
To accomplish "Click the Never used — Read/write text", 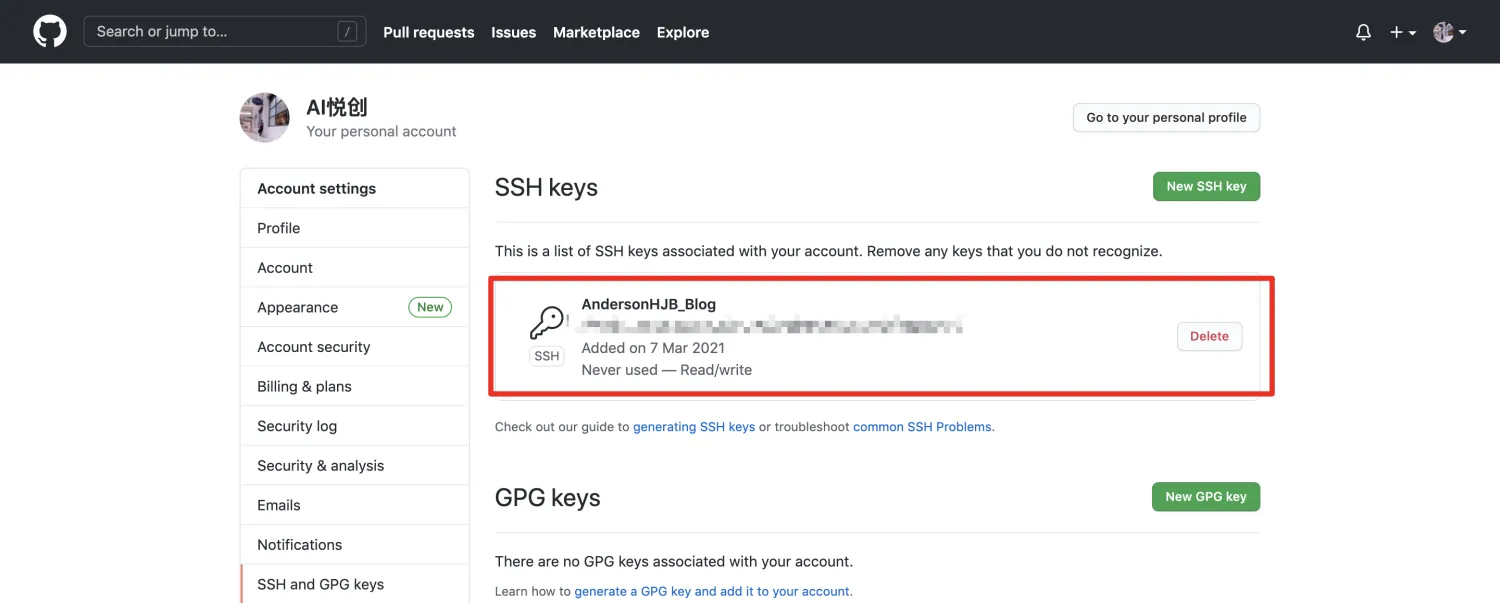I will 667,370.
